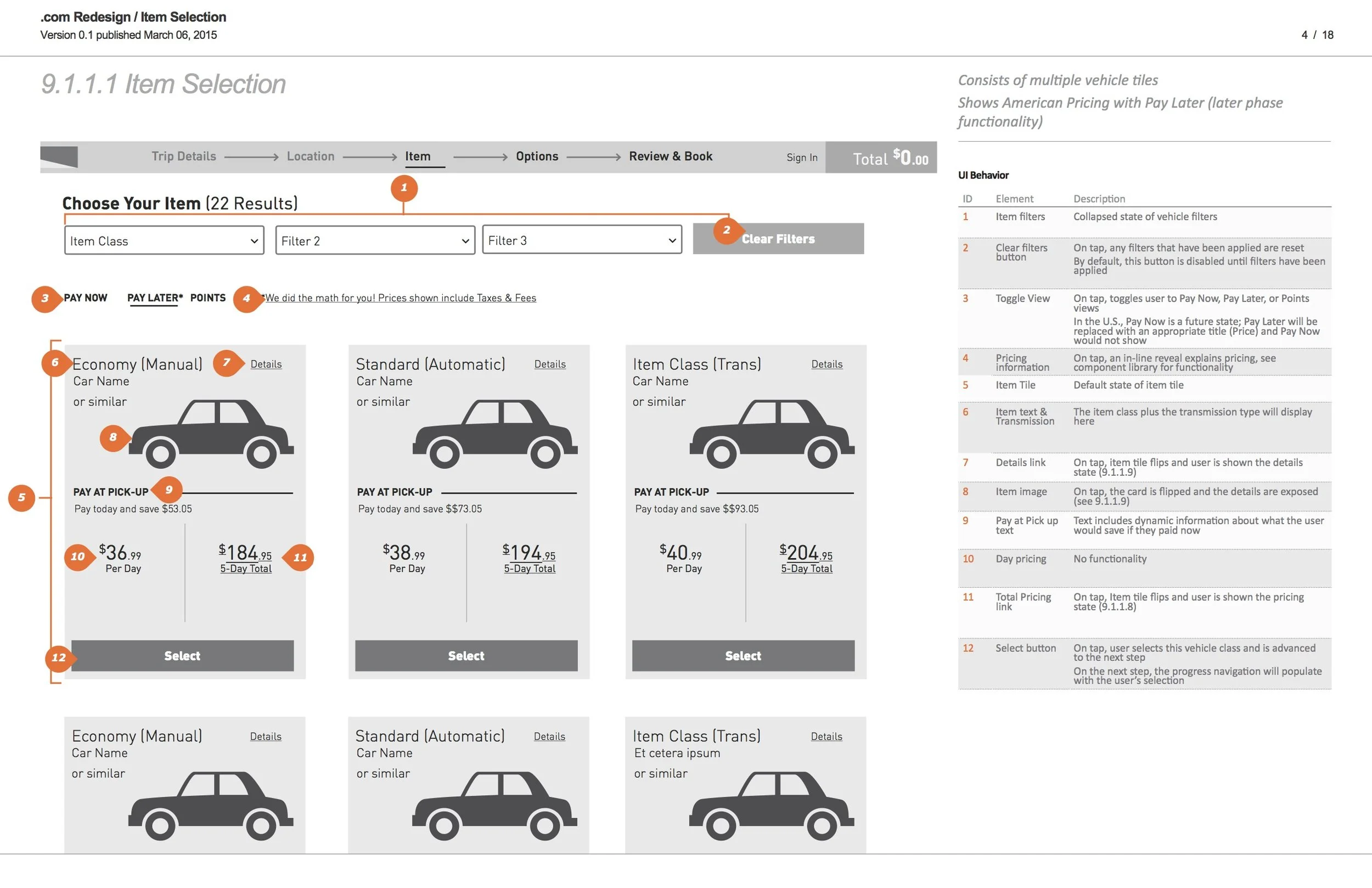Choose Select on the Standard (Automatic) card
Screen dimensions: 1372x888
[466, 656]
